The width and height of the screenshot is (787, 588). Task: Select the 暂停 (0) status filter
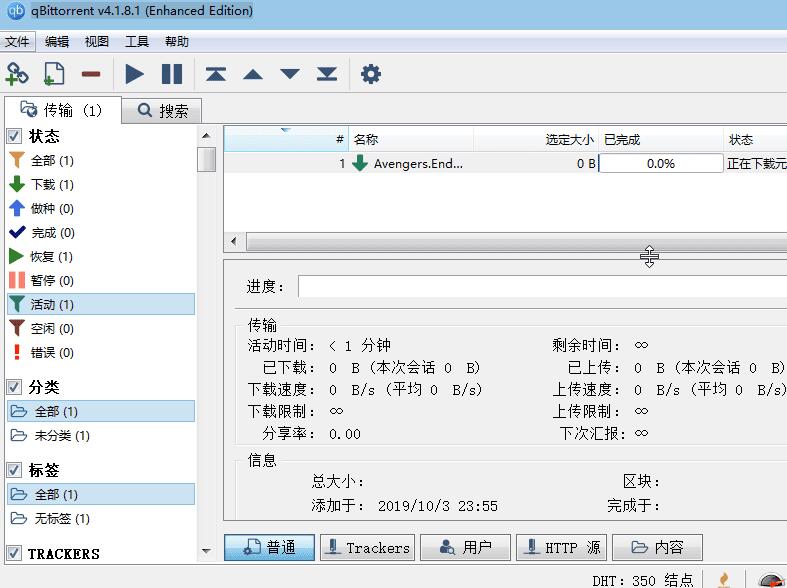pos(100,280)
